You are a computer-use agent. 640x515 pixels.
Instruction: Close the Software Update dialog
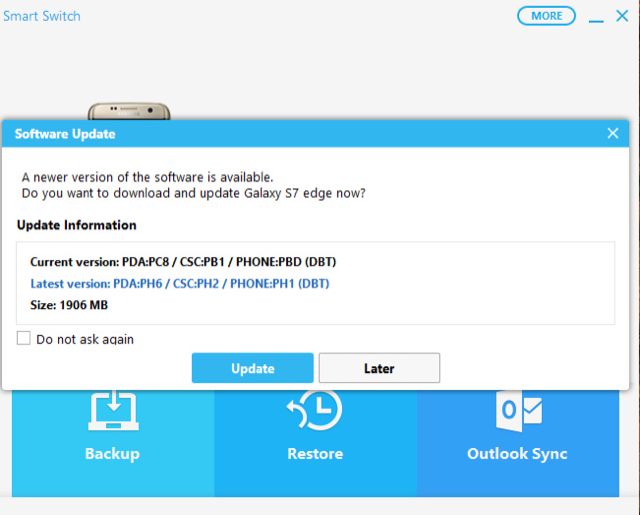(x=612, y=133)
